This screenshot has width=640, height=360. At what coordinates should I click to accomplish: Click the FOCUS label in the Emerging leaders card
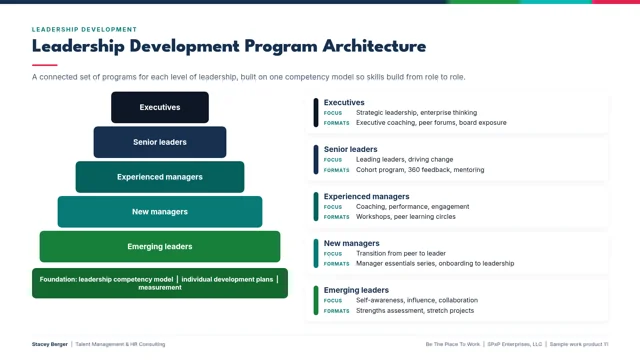point(333,301)
